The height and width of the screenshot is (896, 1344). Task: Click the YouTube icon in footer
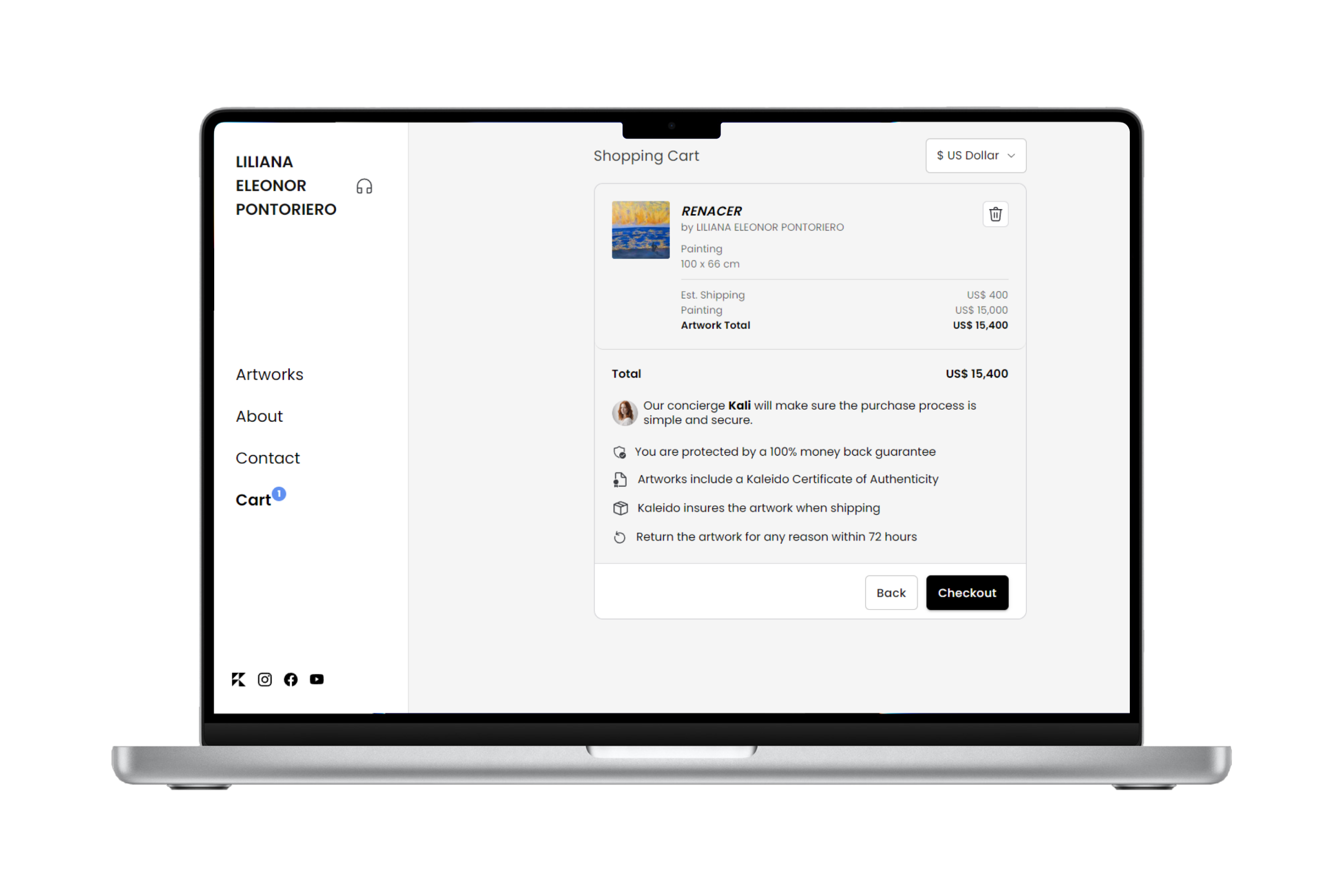317,679
